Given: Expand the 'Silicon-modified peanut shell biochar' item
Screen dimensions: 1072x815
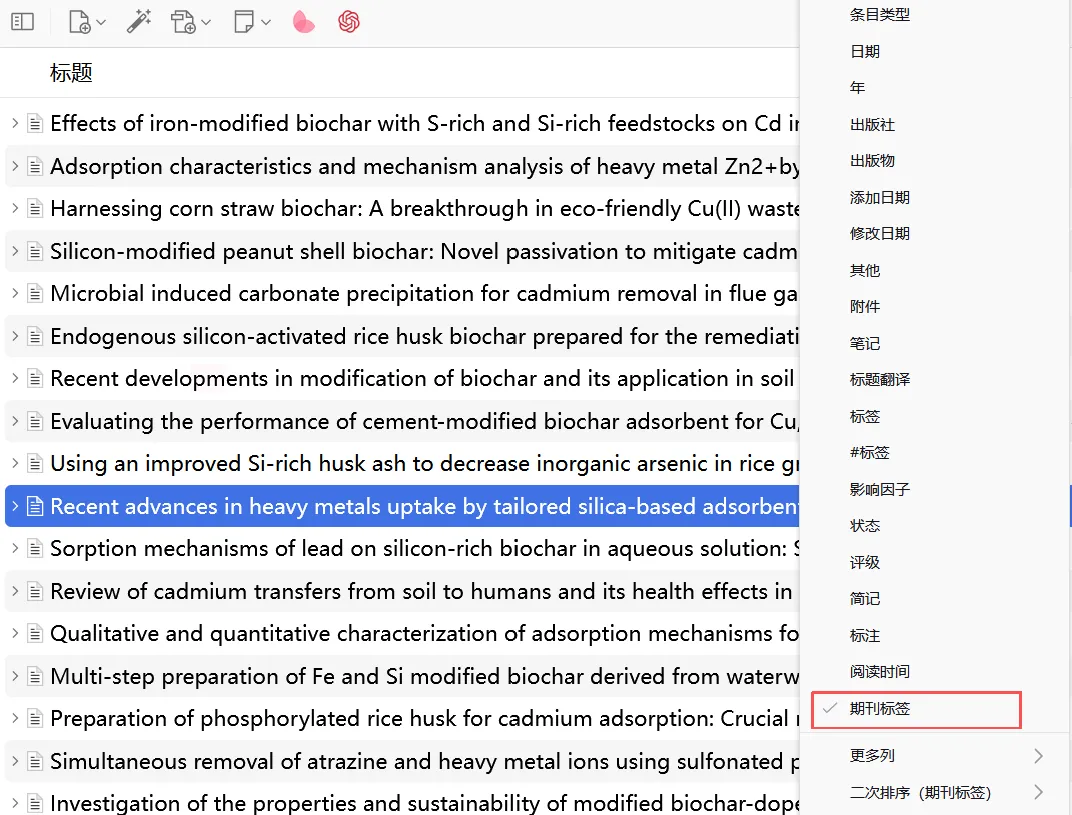Looking at the screenshot, I should click(14, 252).
